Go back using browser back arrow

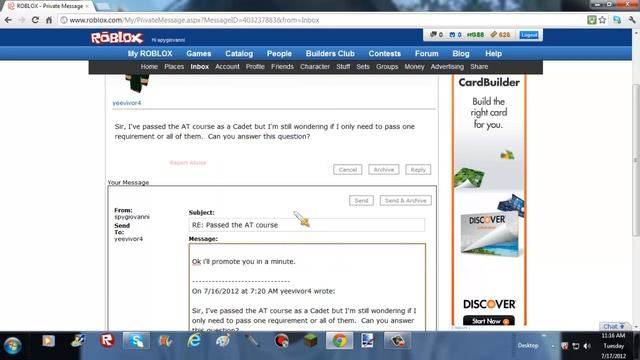[8, 20]
